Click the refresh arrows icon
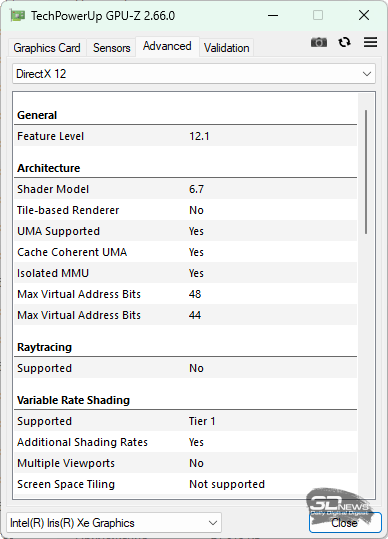This screenshot has width=388, height=539. 344,42
